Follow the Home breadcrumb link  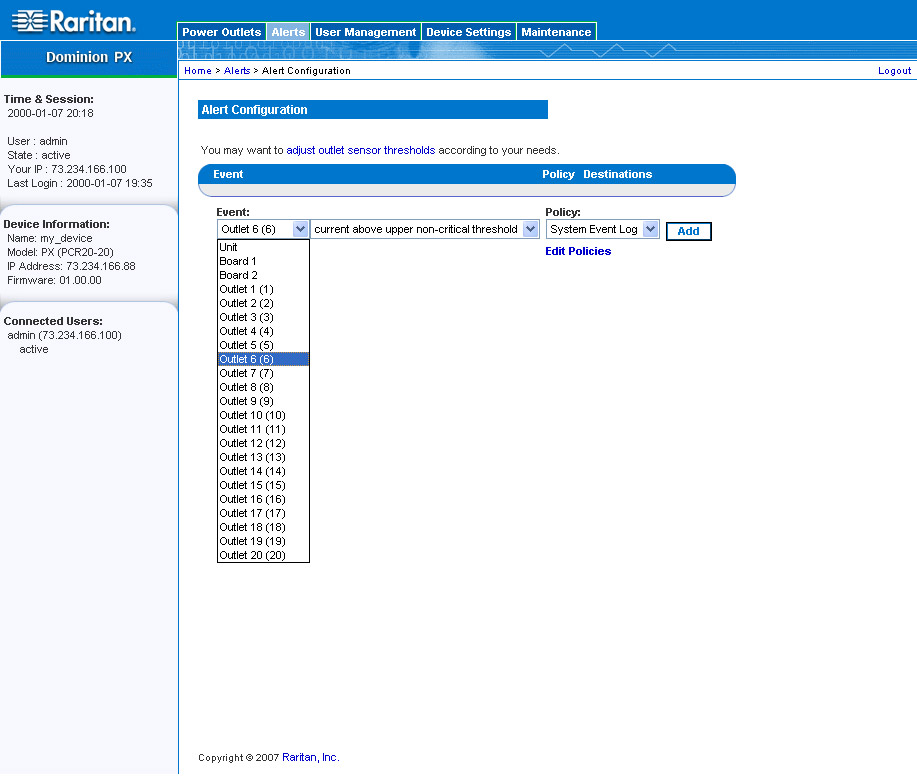pos(198,71)
